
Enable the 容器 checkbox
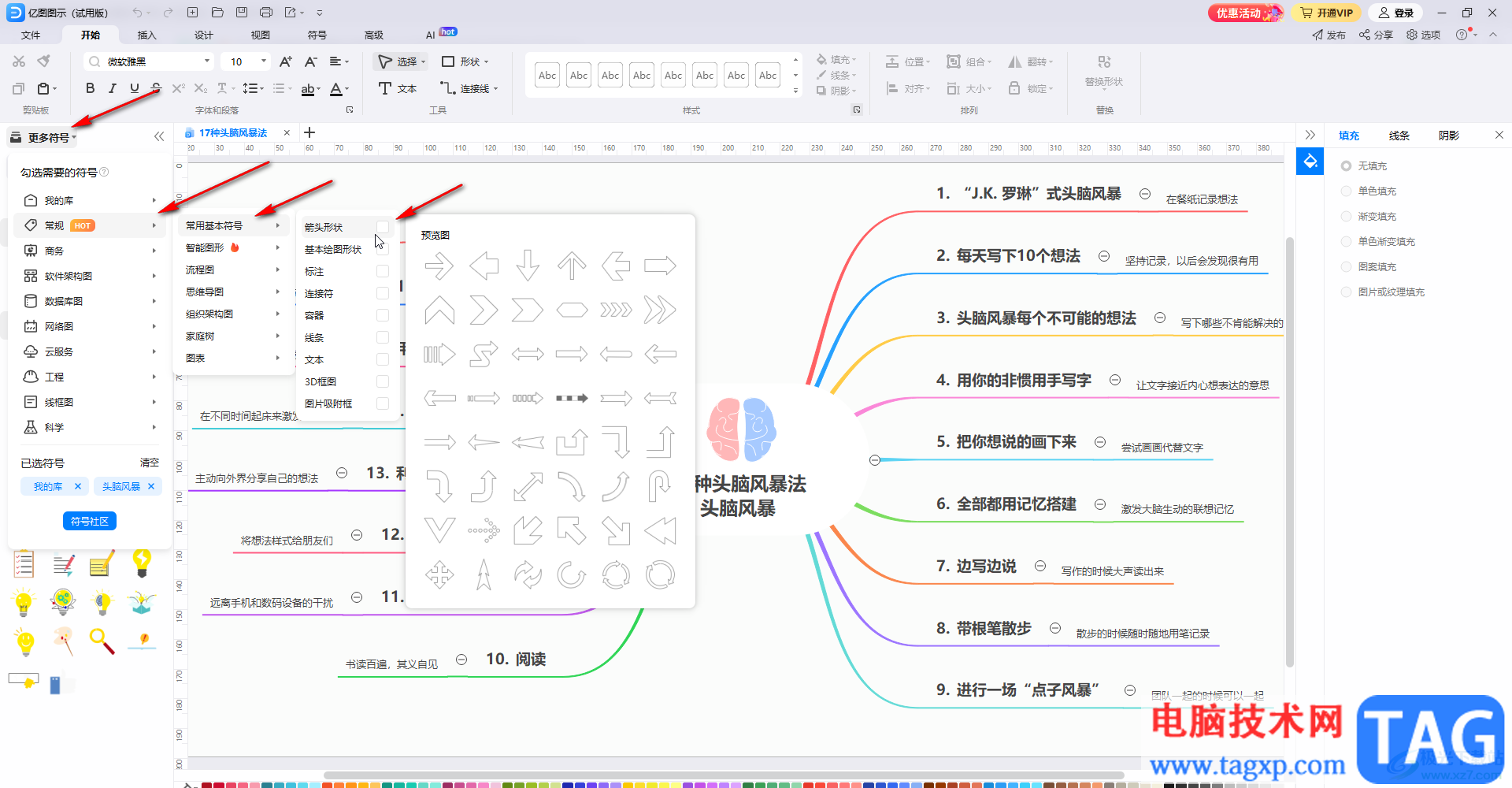(383, 315)
